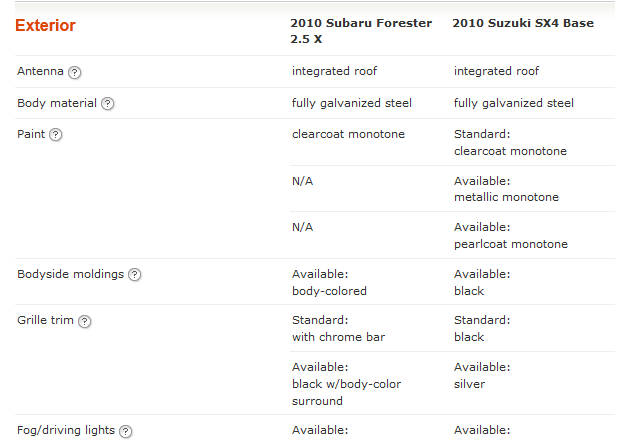This screenshot has width=617, height=442.
Task: Click the Exterior section heading
Action: (x=45, y=25)
